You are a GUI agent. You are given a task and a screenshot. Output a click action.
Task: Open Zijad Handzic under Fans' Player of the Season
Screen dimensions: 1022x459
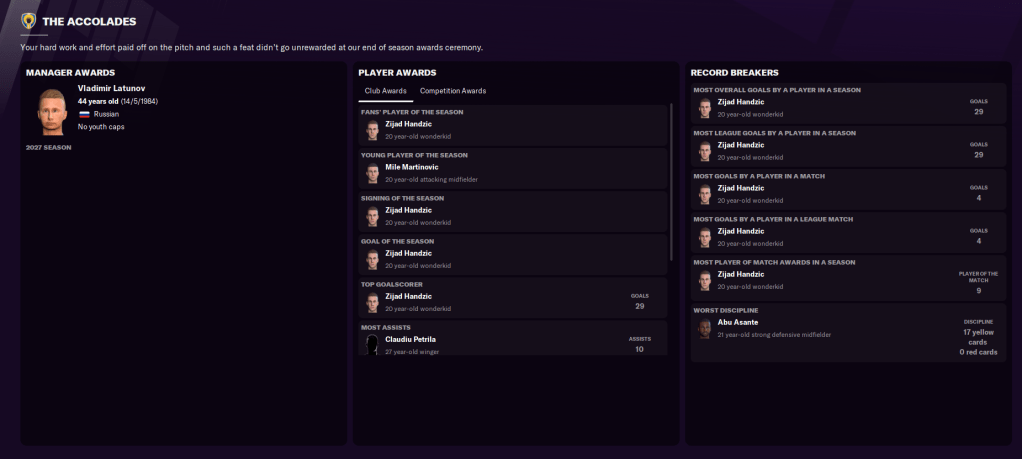(408, 124)
